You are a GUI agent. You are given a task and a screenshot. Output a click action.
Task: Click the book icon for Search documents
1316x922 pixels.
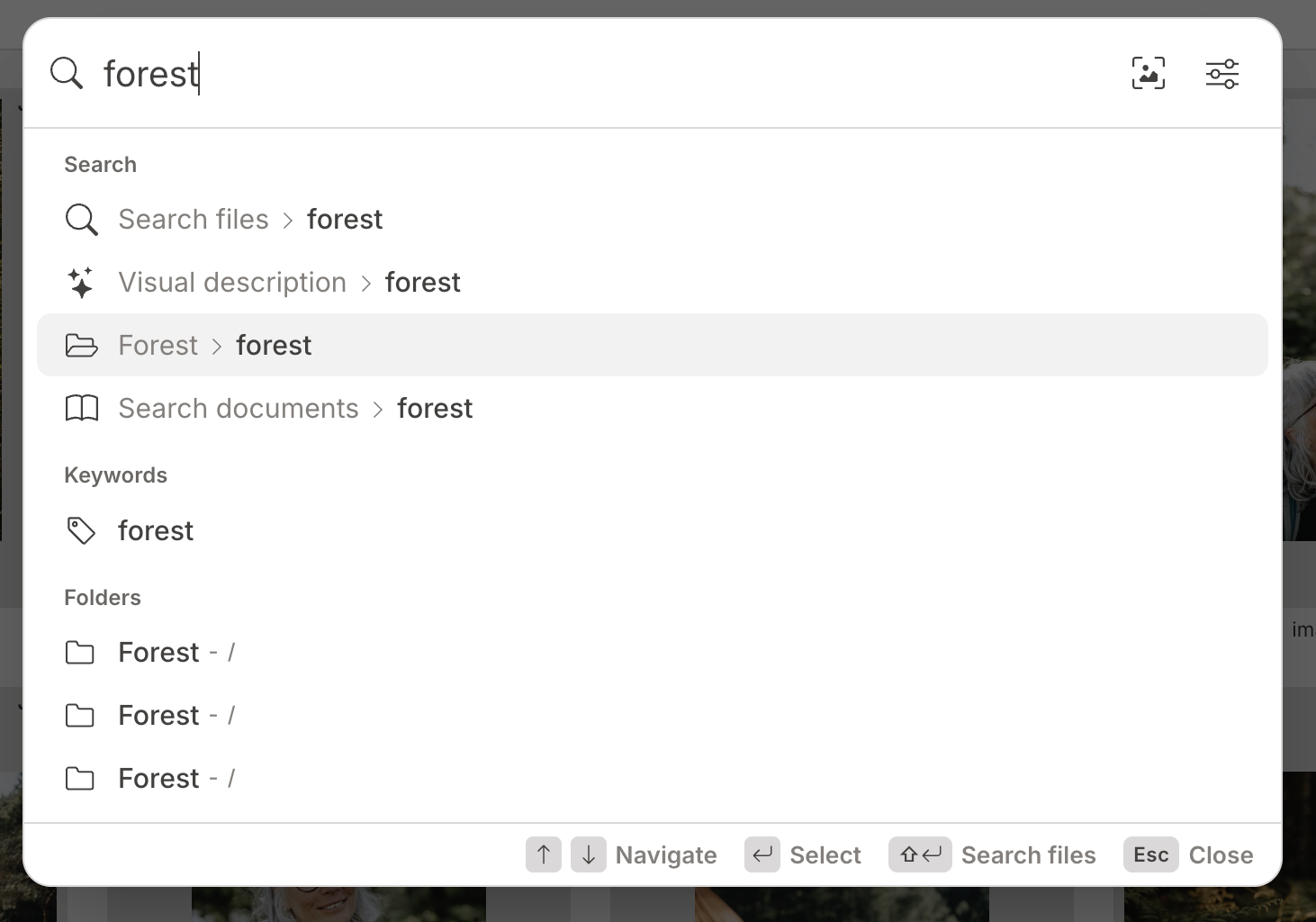tap(81, 409)
